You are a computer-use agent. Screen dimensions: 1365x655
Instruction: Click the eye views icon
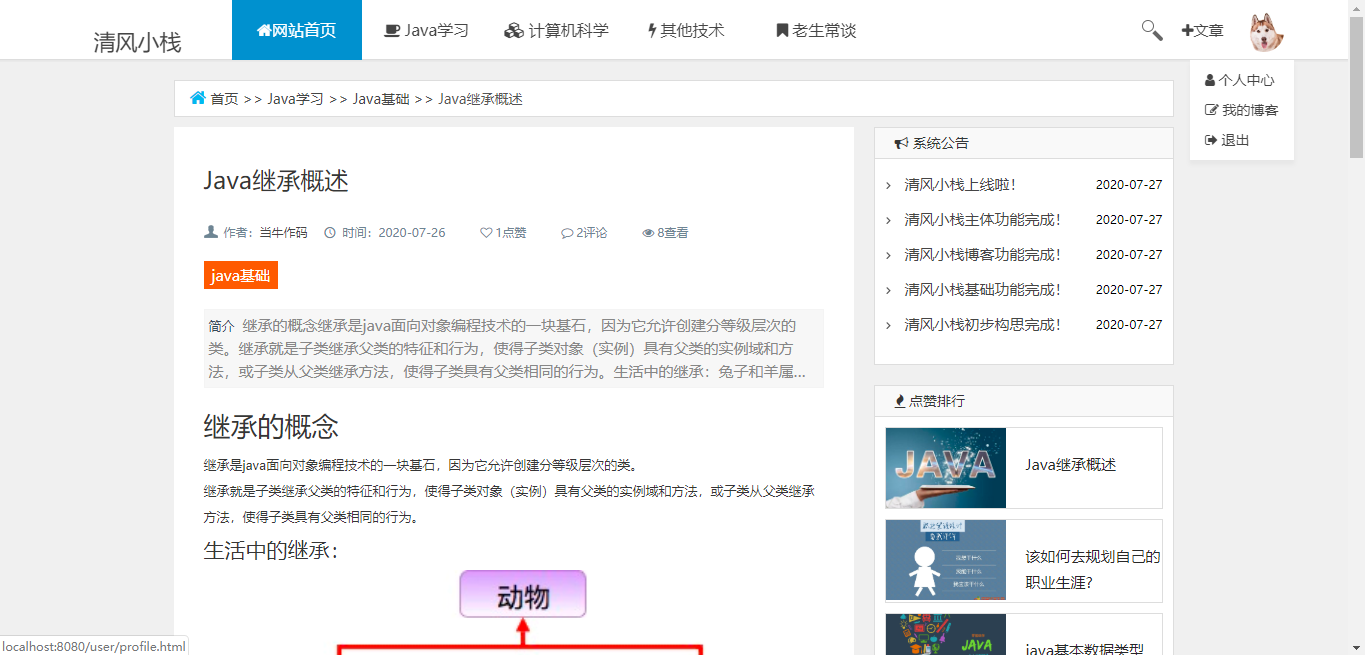[x=648, y=233]
